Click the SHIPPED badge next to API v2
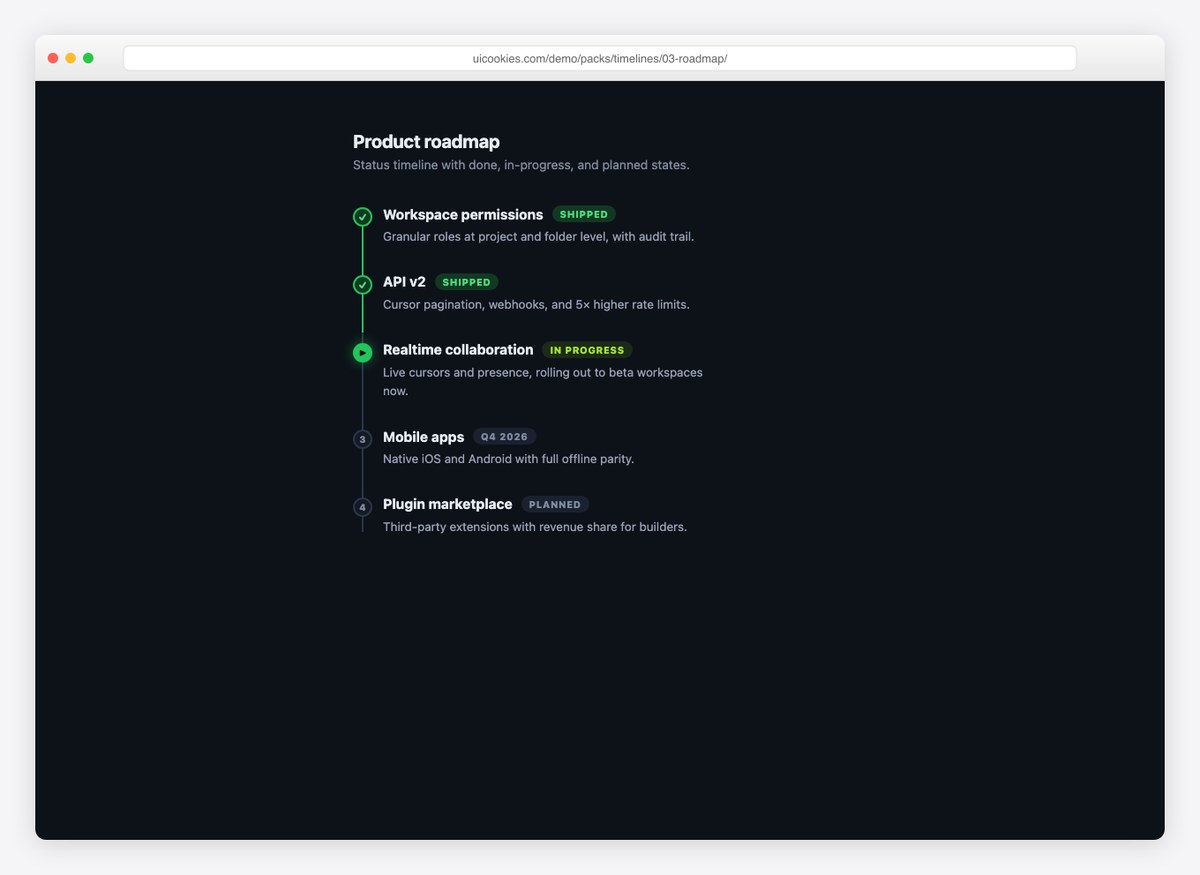 [467, 283]
